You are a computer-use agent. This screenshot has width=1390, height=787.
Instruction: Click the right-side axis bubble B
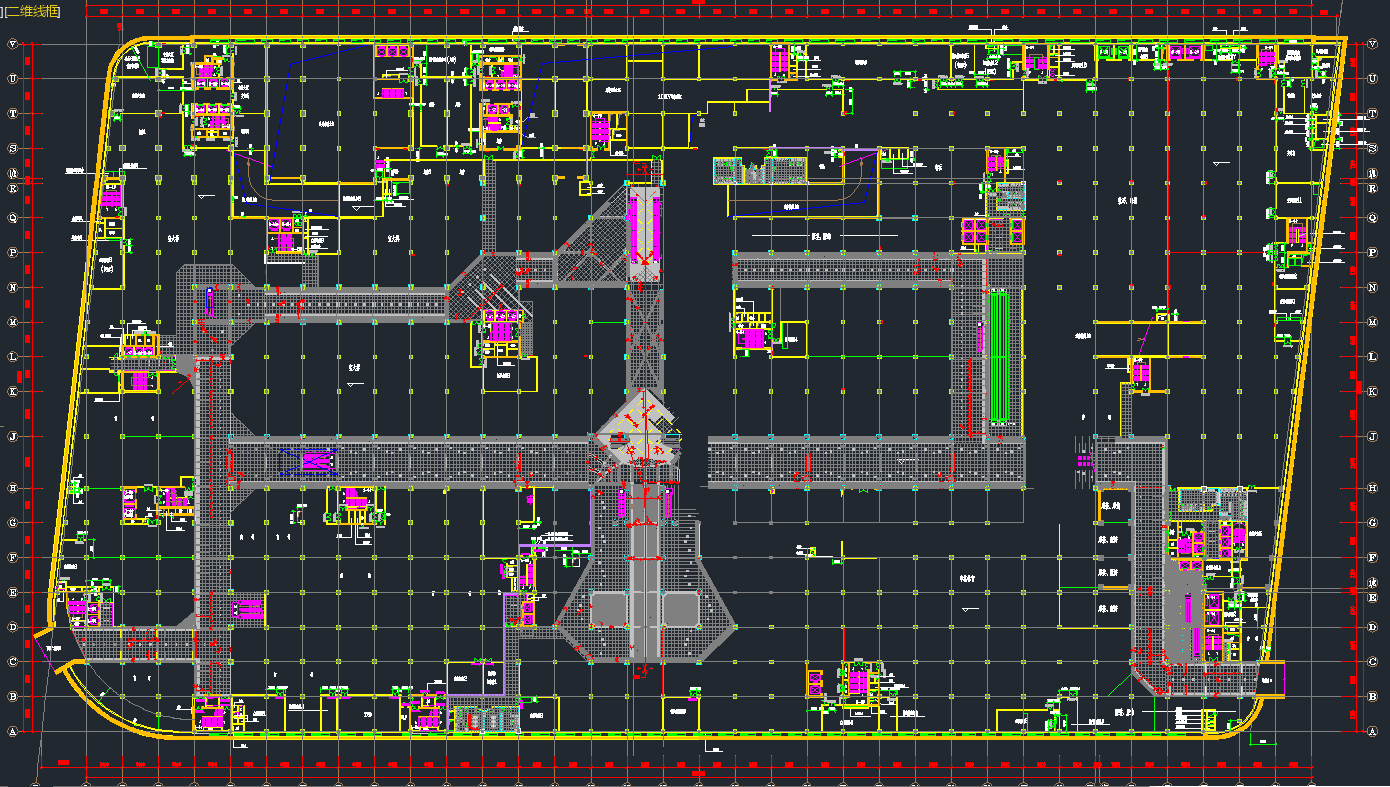[x=1371, y=696]
